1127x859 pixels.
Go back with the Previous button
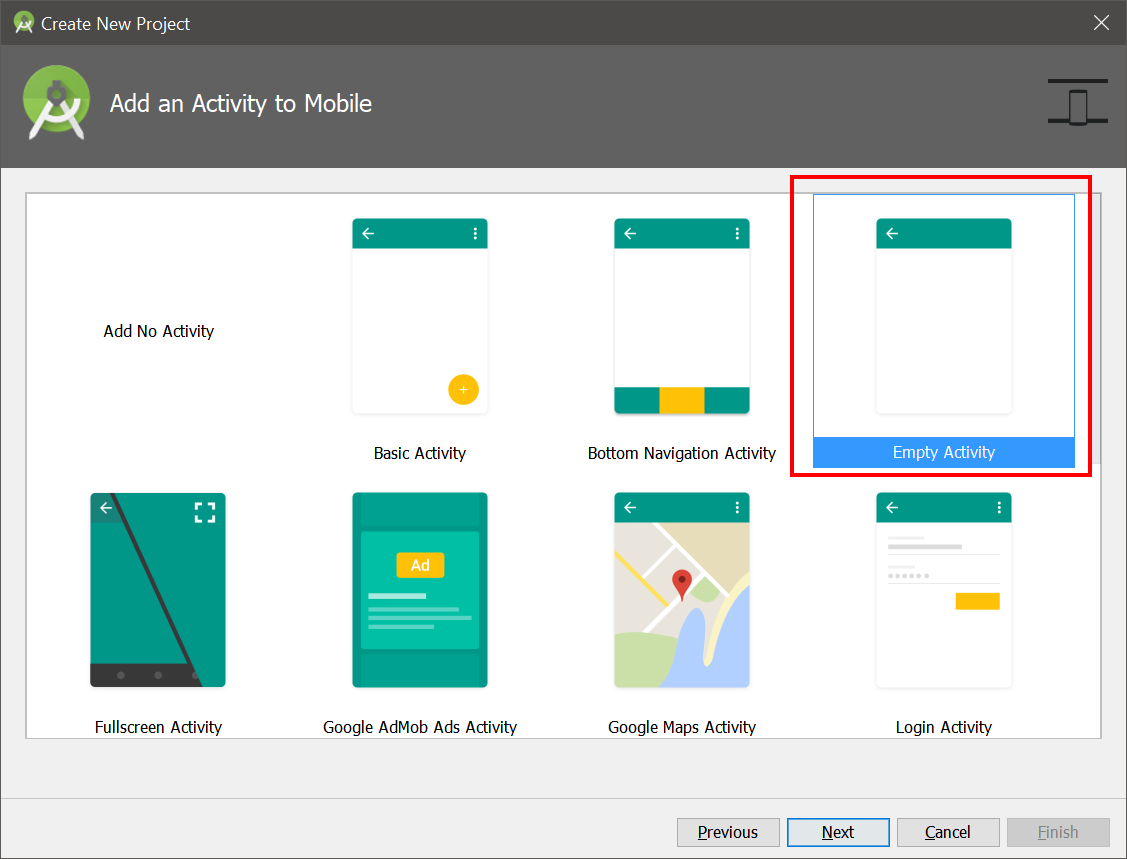(728, 832)
